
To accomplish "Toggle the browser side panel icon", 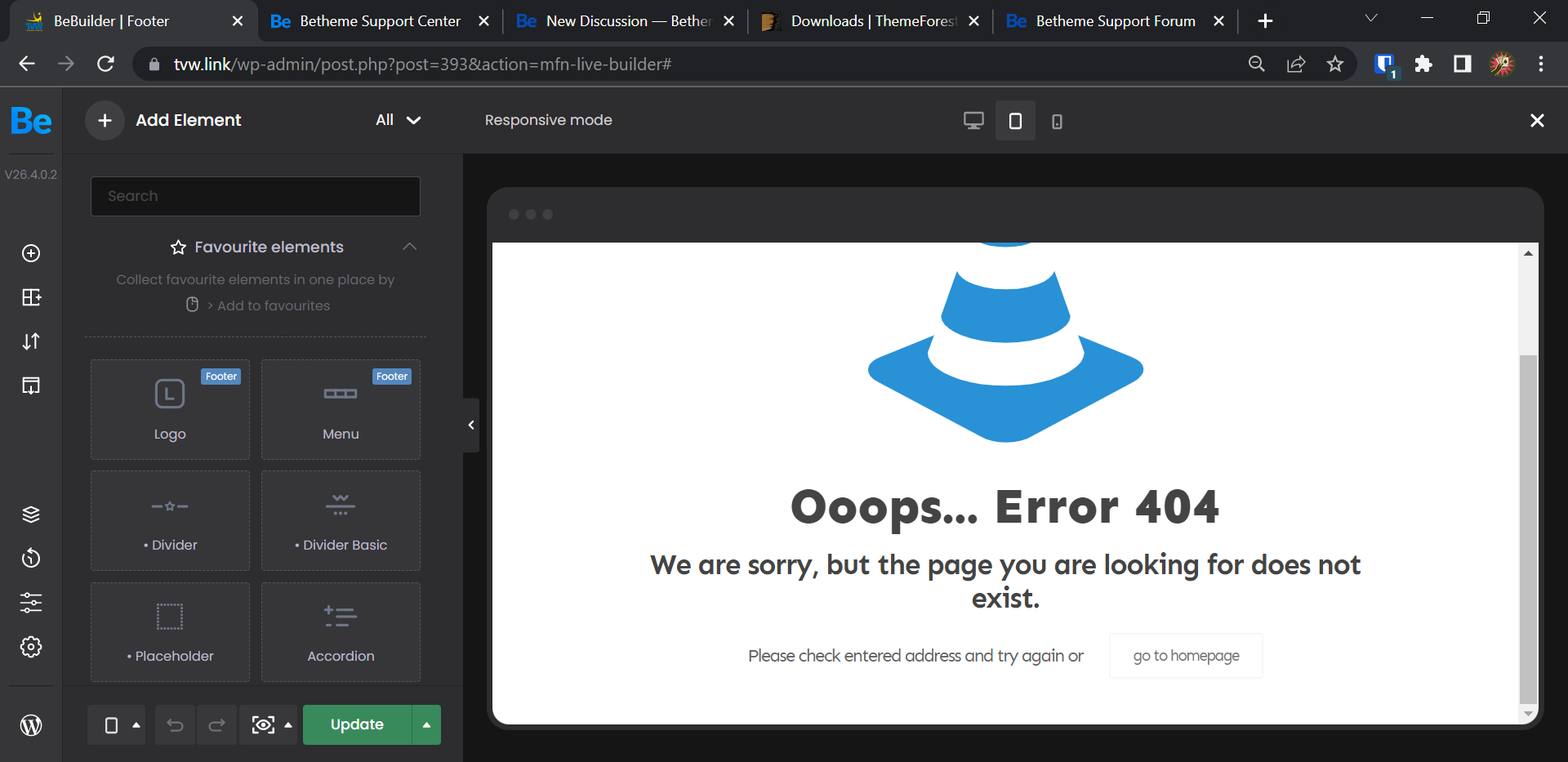I will pos(1463,64).
